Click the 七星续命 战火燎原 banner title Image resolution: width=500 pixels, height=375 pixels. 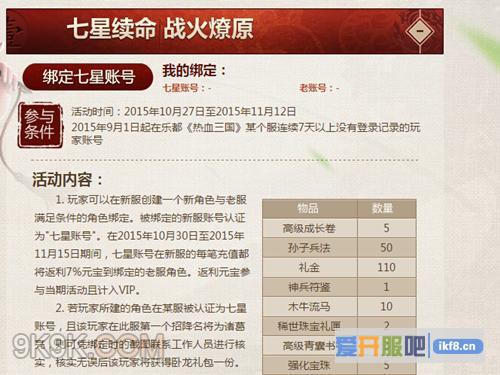tap(160, 29)
